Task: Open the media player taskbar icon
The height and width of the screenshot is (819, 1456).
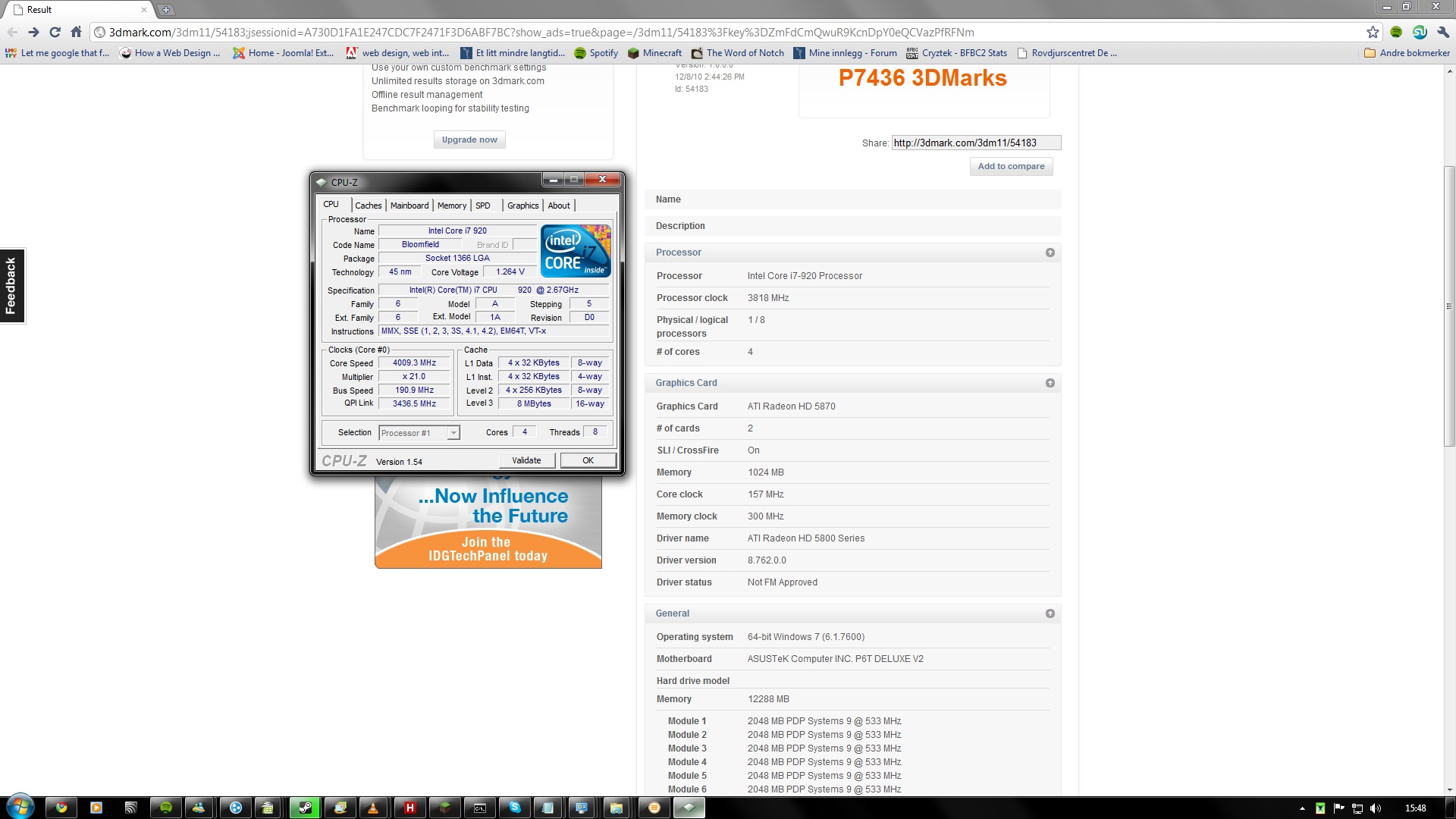Action: coord(96,808)
